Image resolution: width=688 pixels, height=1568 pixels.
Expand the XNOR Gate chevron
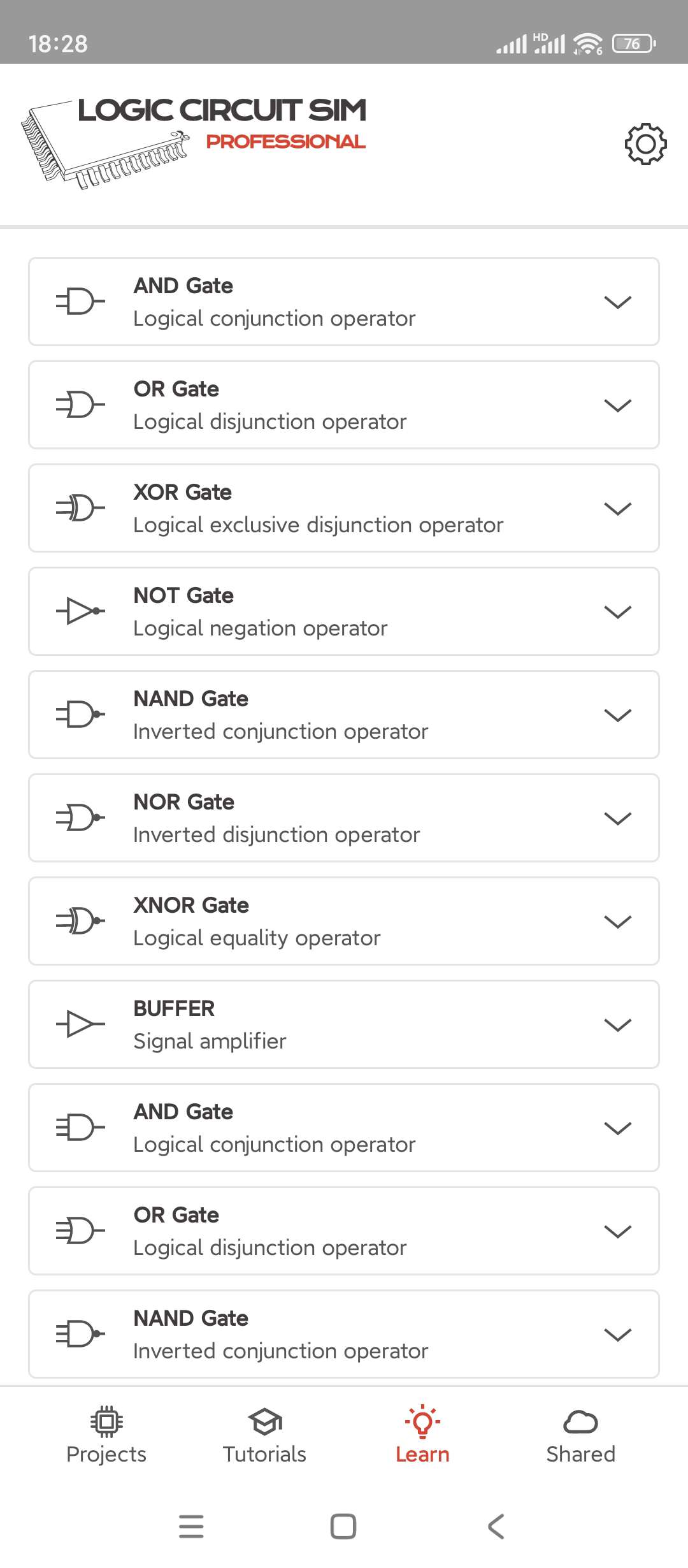[x=617, y=922]
